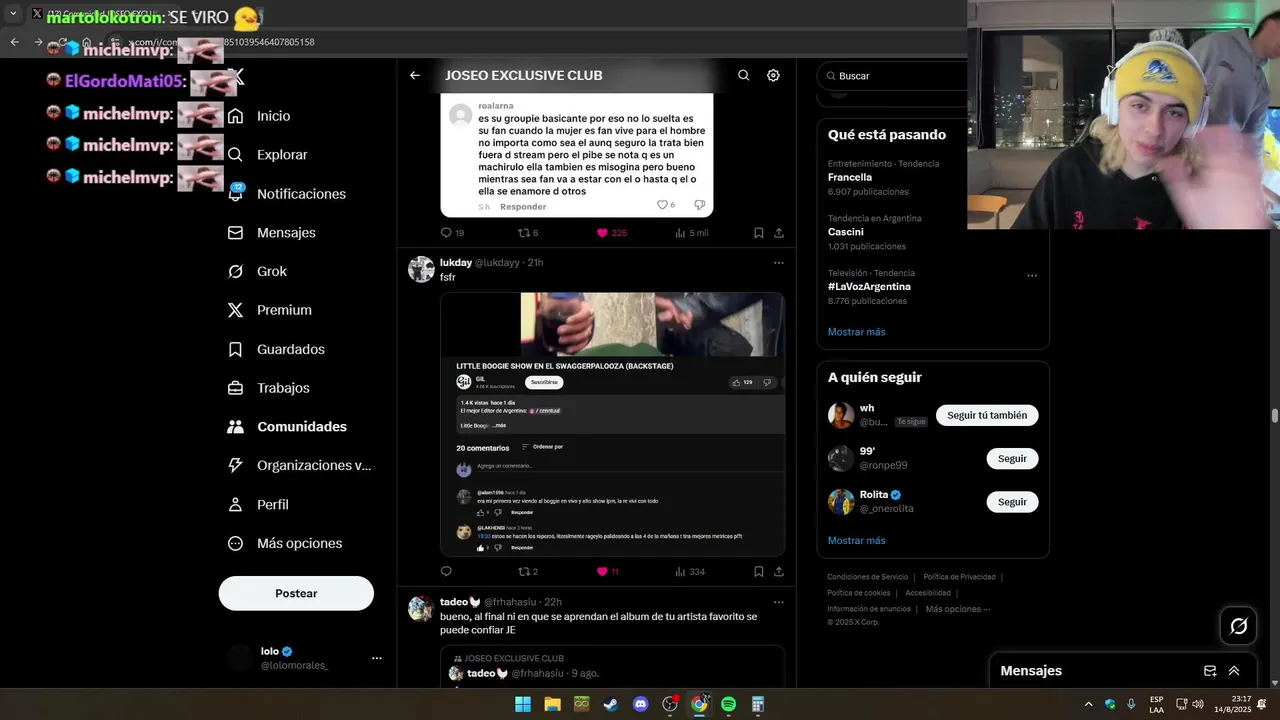Open footer Más opciones menu
The height and width of the screenshot is (720, 1280).
pos(958,609)
